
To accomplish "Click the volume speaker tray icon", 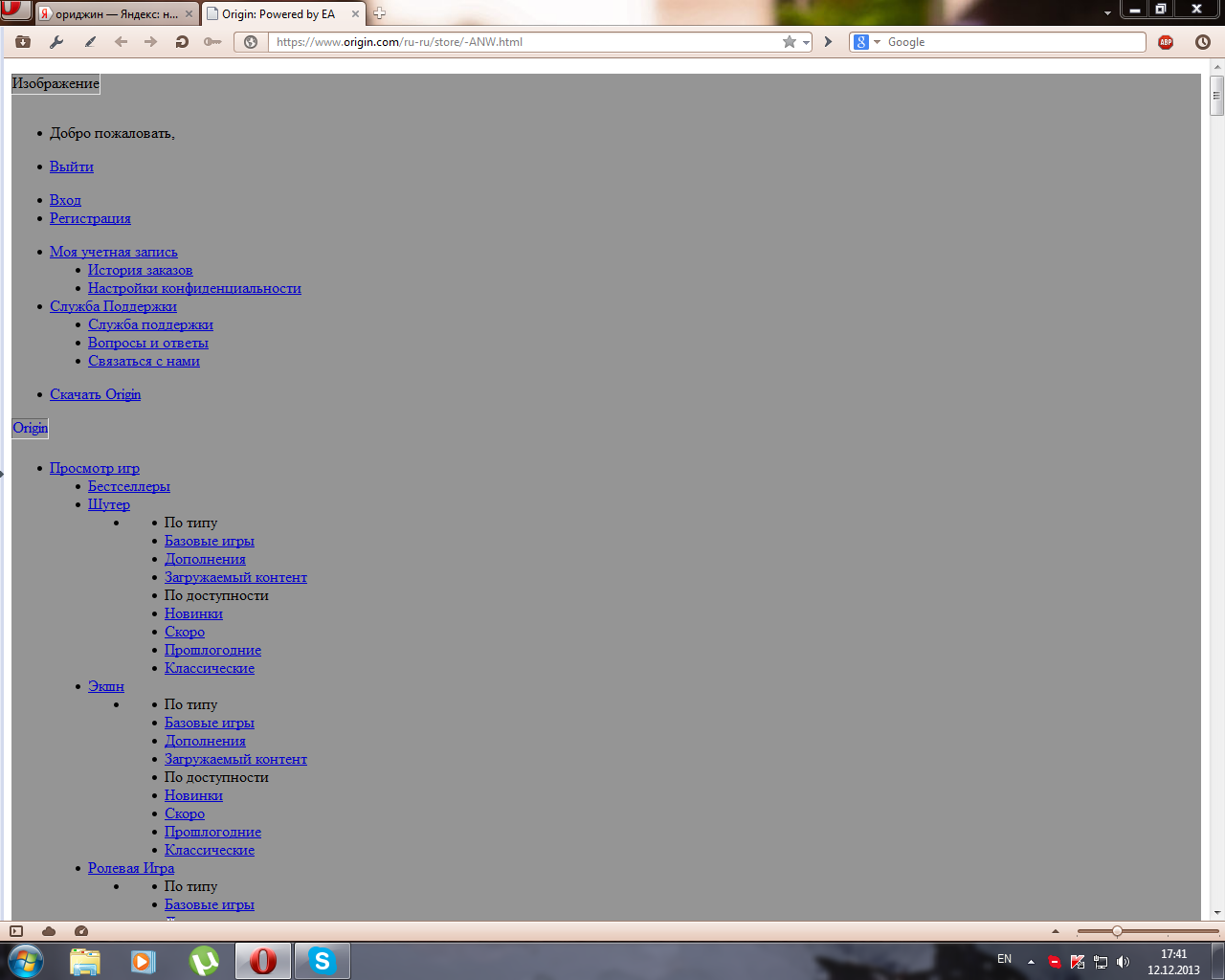I will (1124, 962).
